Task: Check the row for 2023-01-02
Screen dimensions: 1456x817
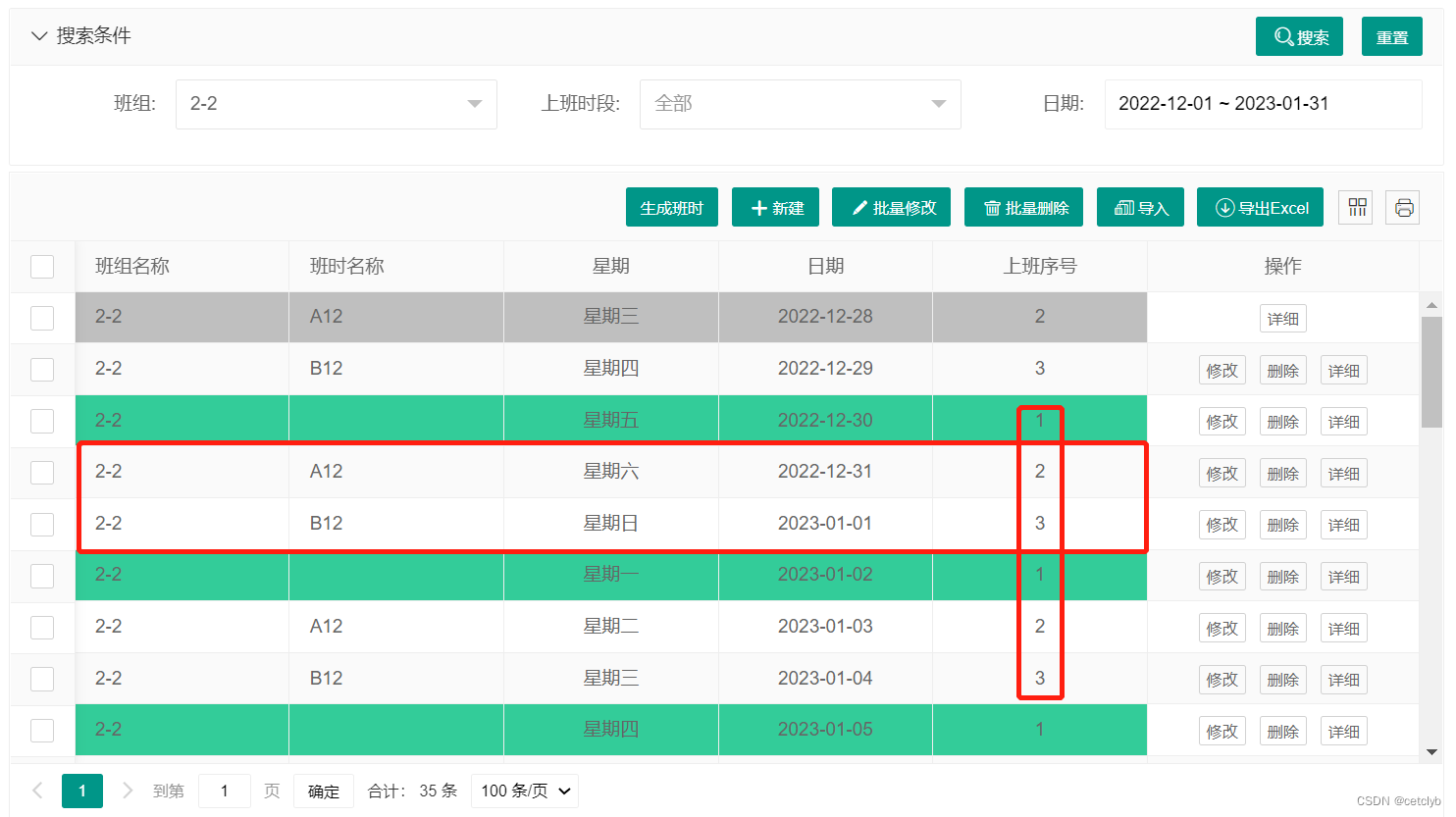Action: coord(42,576)
